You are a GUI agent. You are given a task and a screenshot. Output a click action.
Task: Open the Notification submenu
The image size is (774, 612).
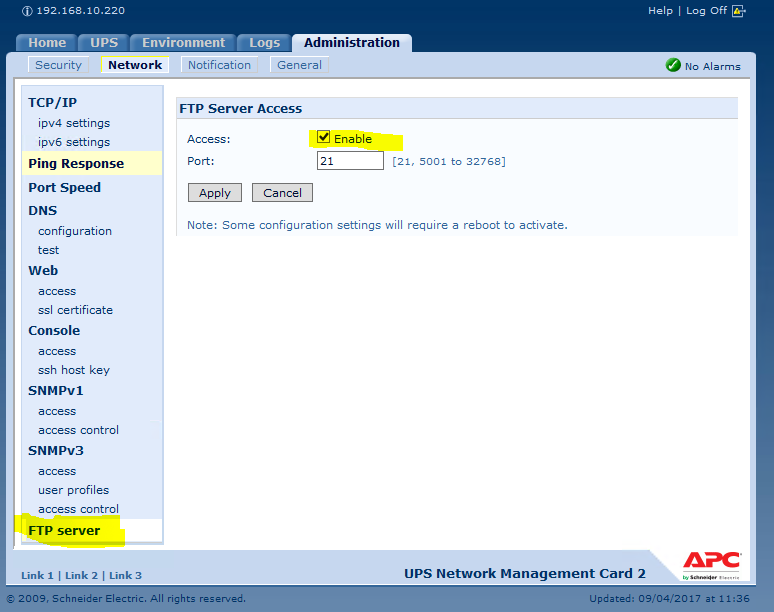coord(219,65)
